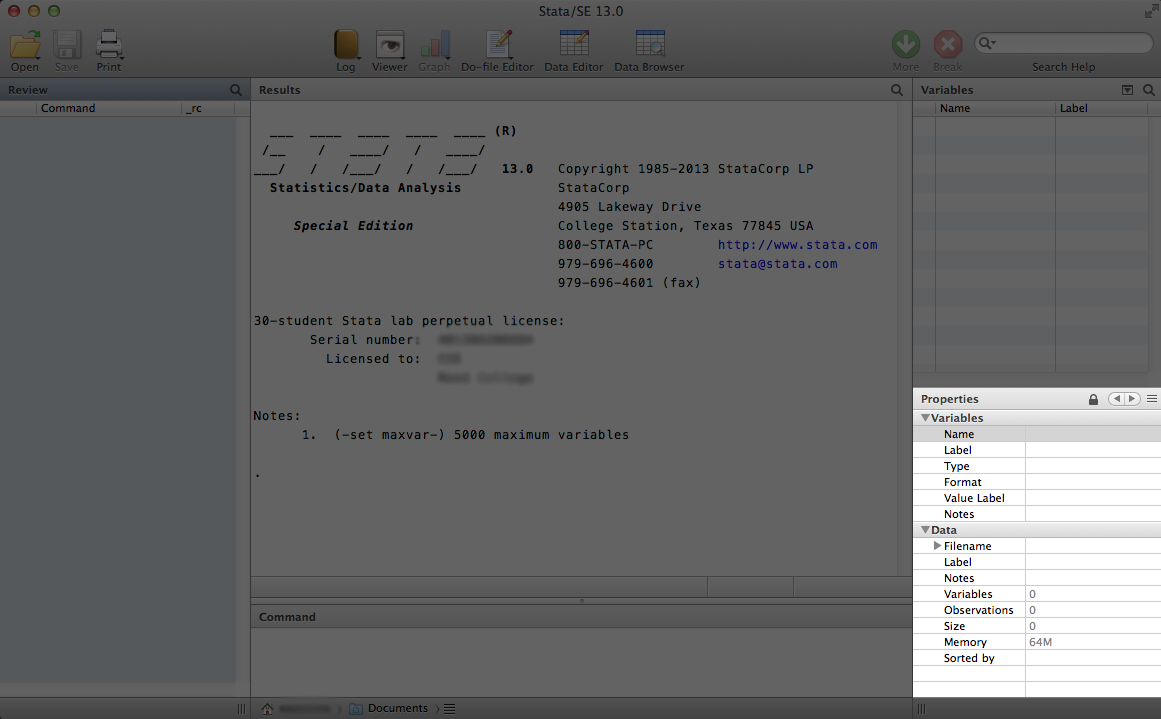Click the Search Help field
Screen dimensions: 1161x719
(1070, 43)
